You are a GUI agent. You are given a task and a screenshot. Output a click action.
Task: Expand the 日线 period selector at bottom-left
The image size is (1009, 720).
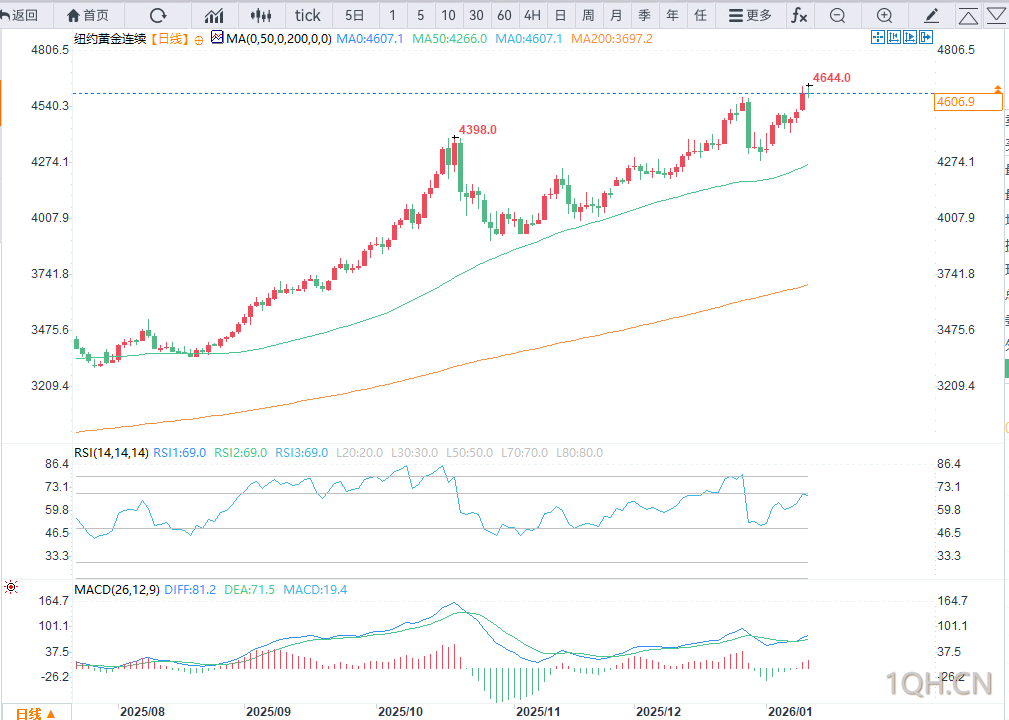click(x=35, y=712)
